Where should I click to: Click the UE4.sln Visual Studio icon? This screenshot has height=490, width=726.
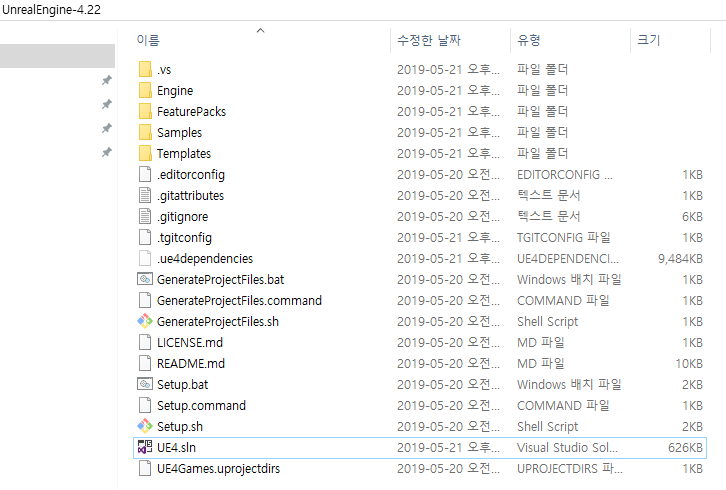coord(145,447)
